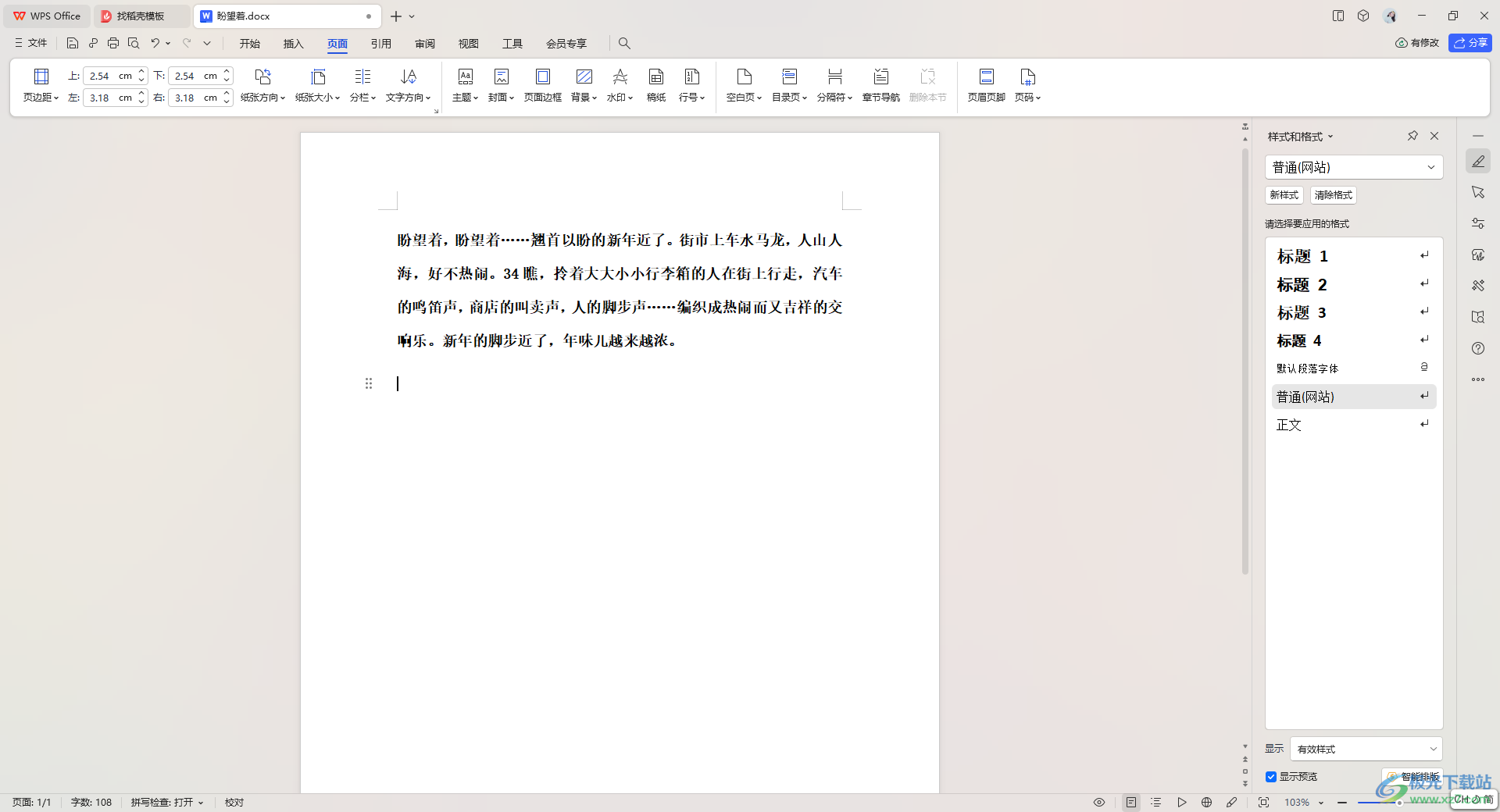
Task: Open the 主题 theme gallery
Action: point(465,85)
